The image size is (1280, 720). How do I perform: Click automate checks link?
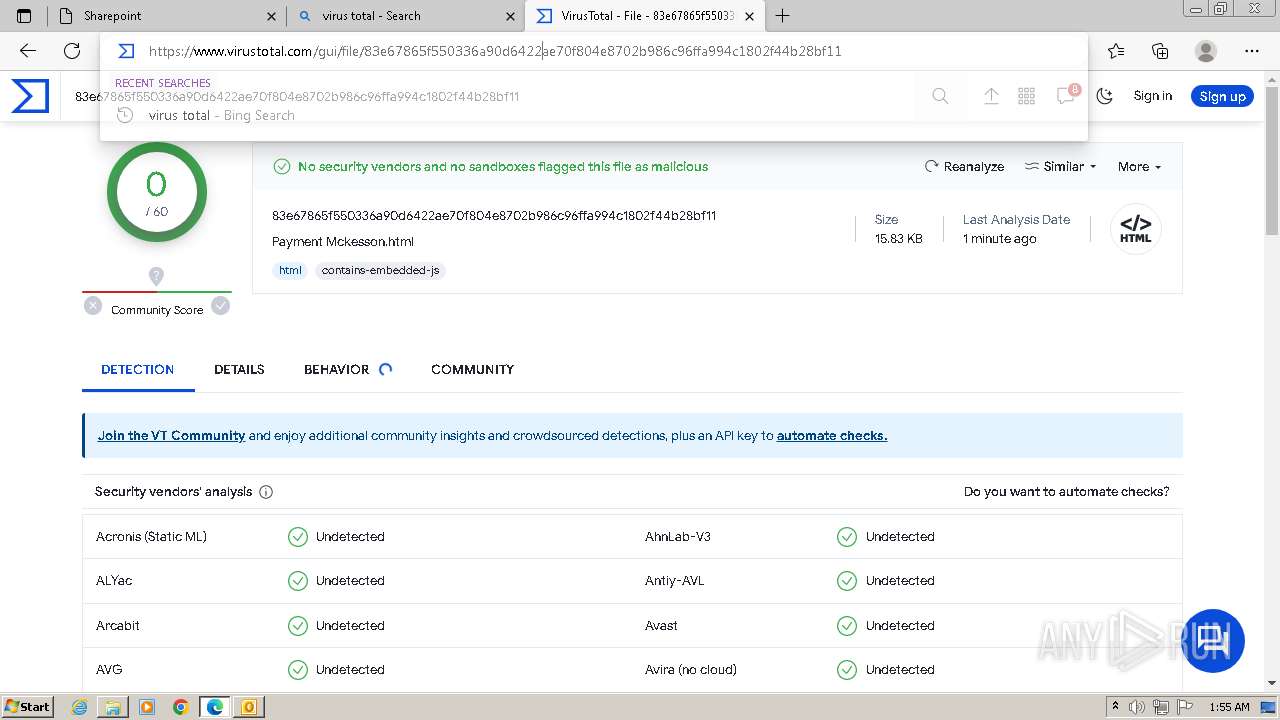[832, 436]
